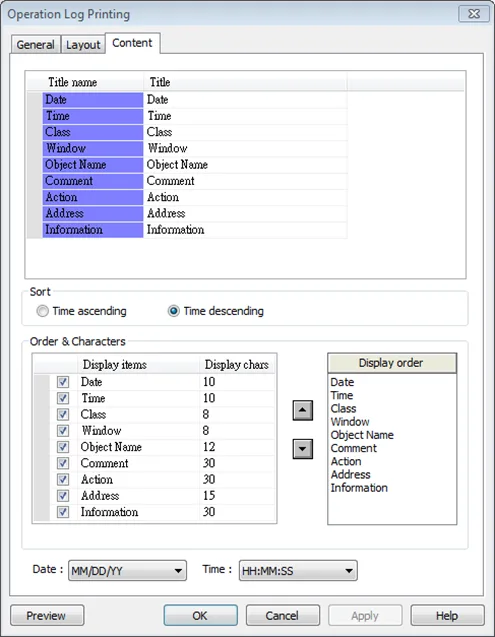Click Display chars value 12 for Object Name
The height and width of the screenshot is (637, 495).
point(237,447)
